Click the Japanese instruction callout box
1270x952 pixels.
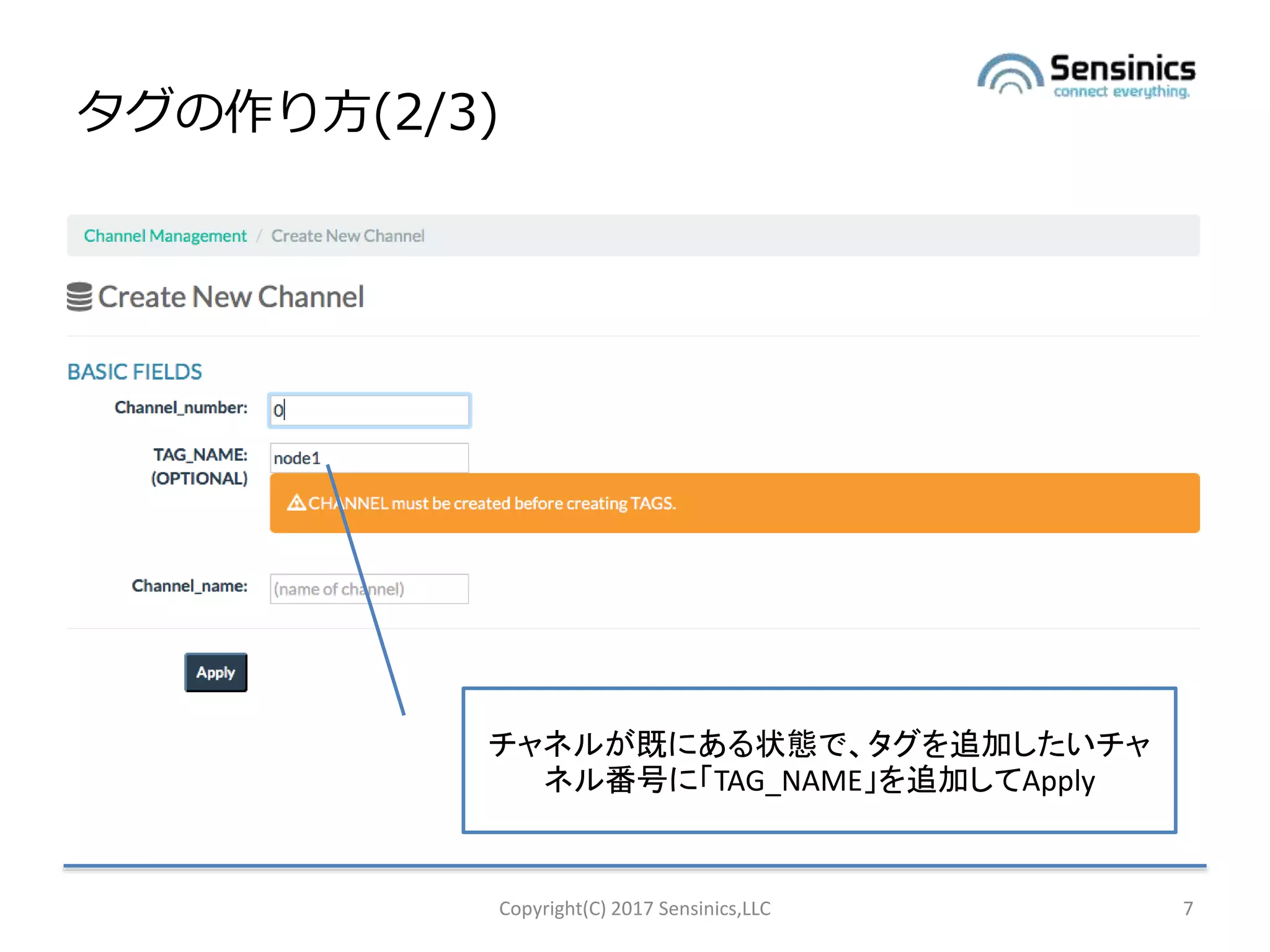tap(819, 760)
